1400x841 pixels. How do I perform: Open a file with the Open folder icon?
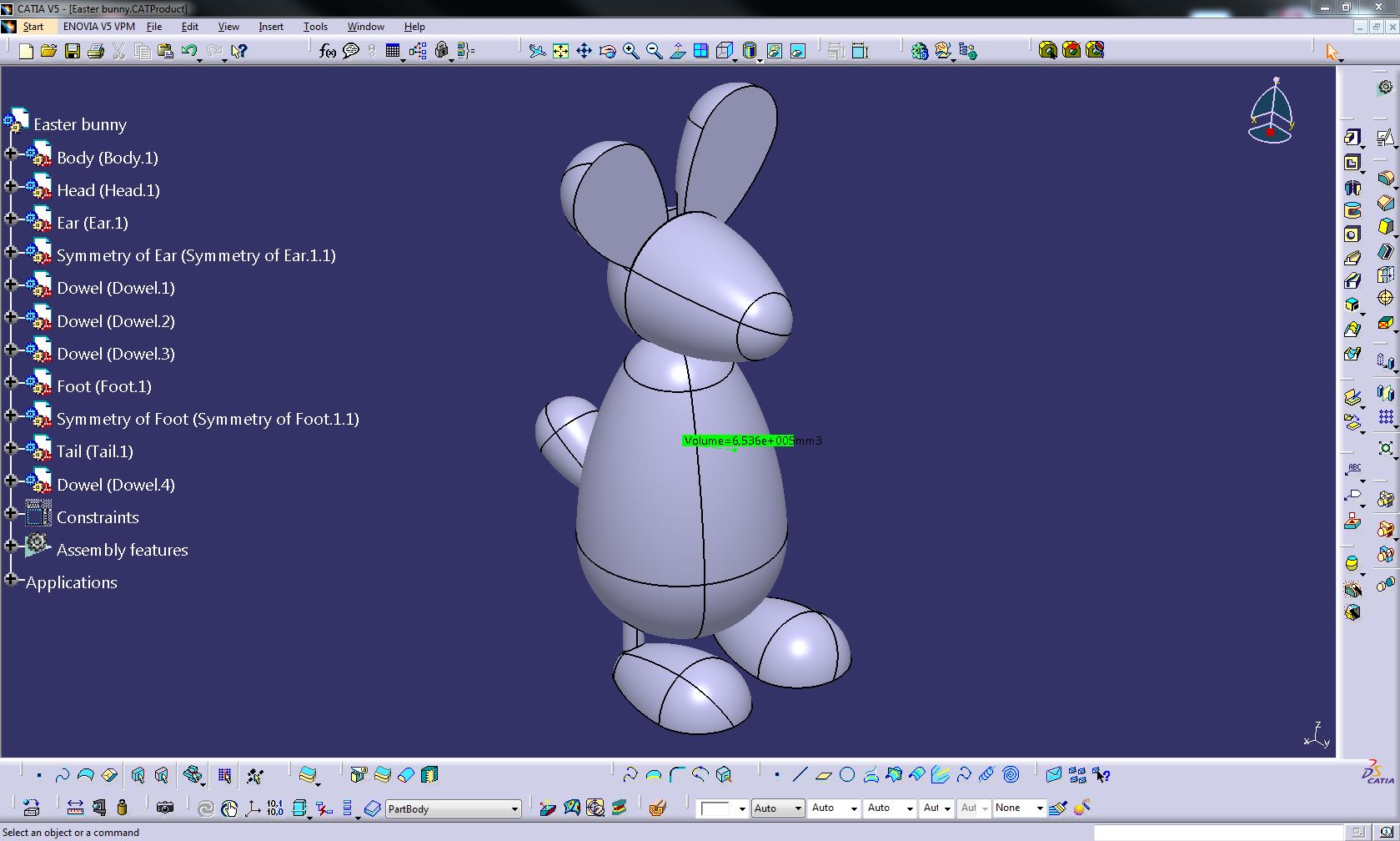48,51
